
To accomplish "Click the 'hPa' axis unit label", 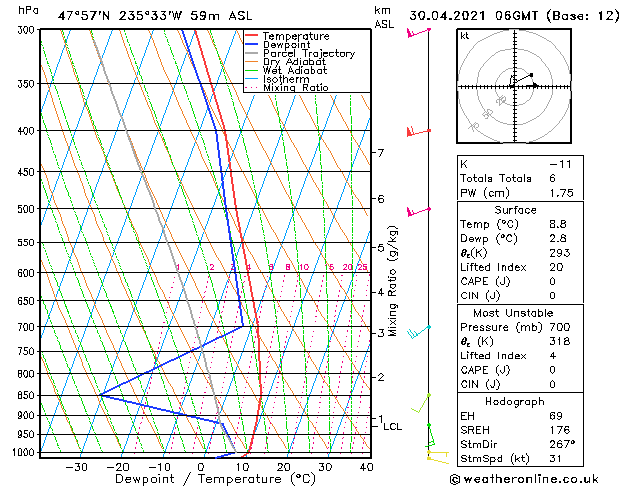I will pyautogui.click(x=28, y=10).
